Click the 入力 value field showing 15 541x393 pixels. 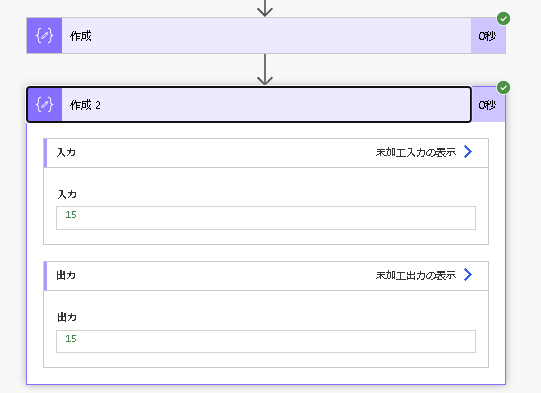pyautogui.click(x=266, y=218)
